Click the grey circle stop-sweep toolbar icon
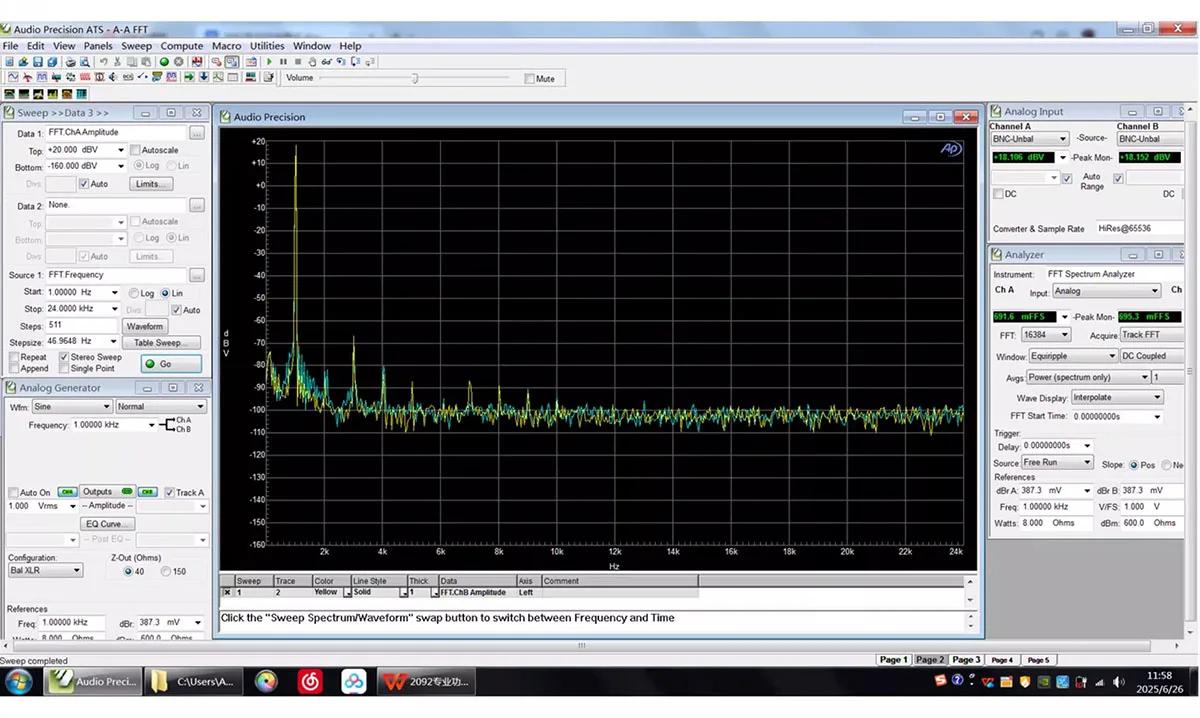The height and width of the screenshot is (718, 1200). [178, 62]
